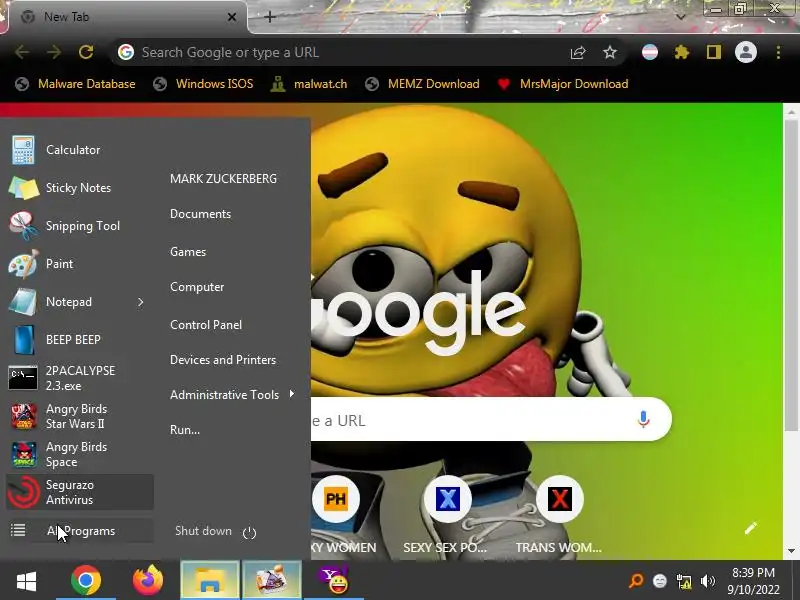Open the striped flag extension icon
This screenshot has width=800, height=600.
click(649, 52)
